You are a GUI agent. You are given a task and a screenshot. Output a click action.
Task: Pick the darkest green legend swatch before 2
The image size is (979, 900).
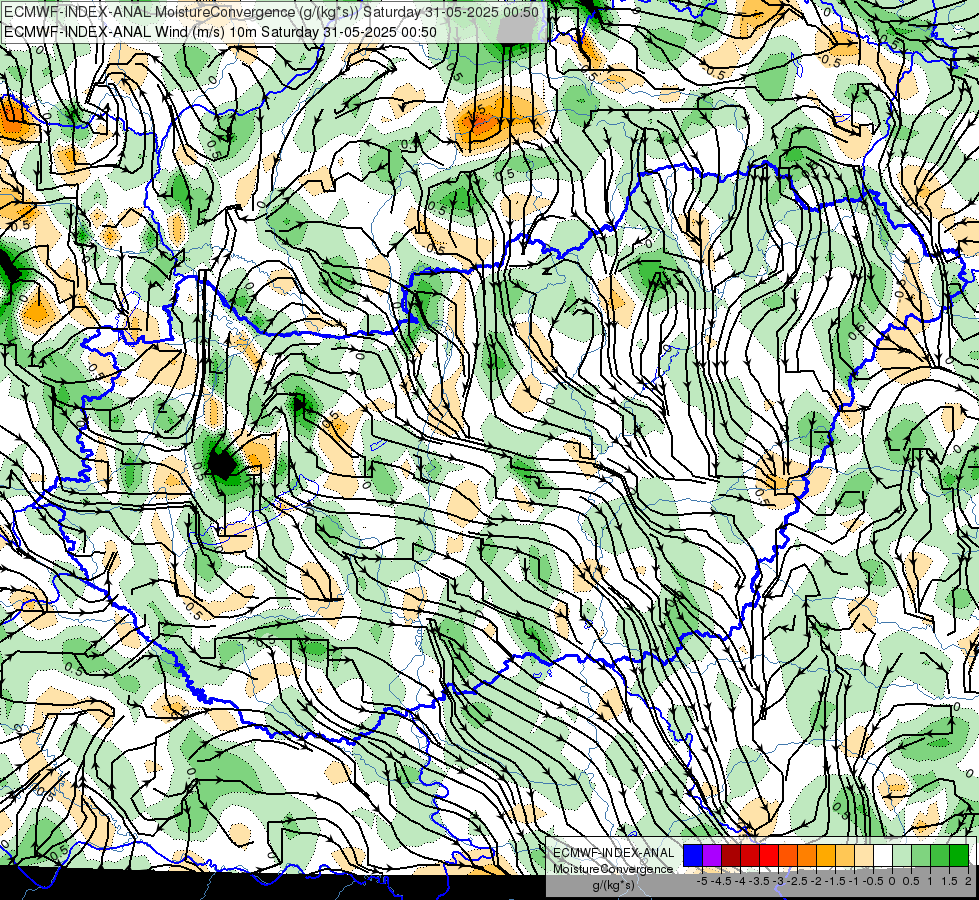click(958, 855)
